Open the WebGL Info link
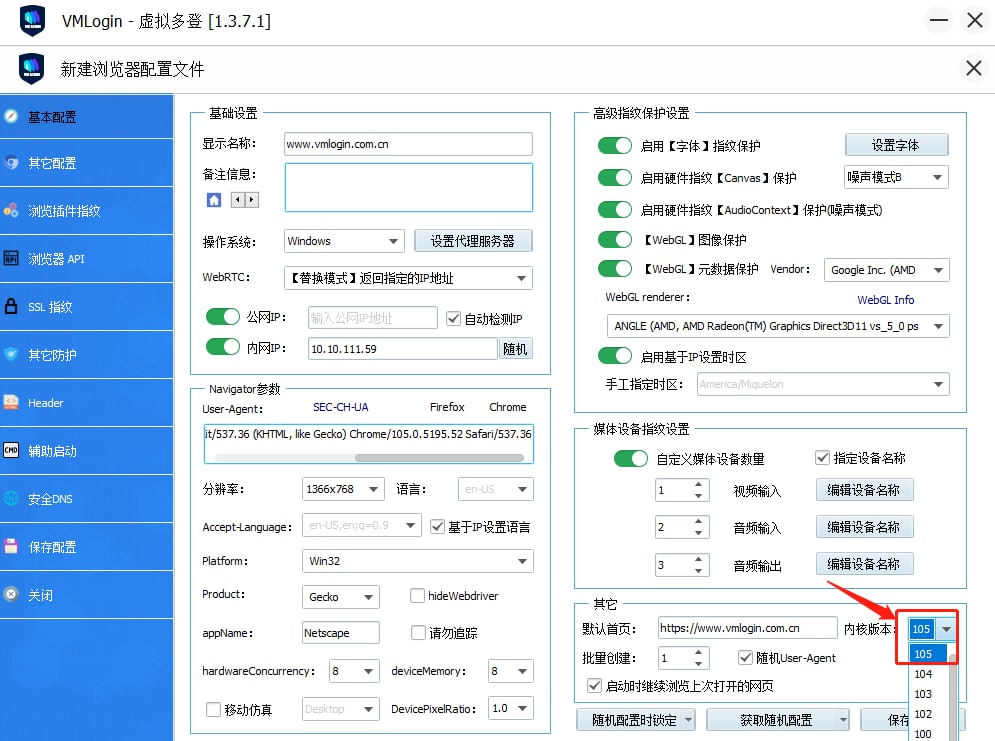Viewport: 995px width, 741px height. 885,300
